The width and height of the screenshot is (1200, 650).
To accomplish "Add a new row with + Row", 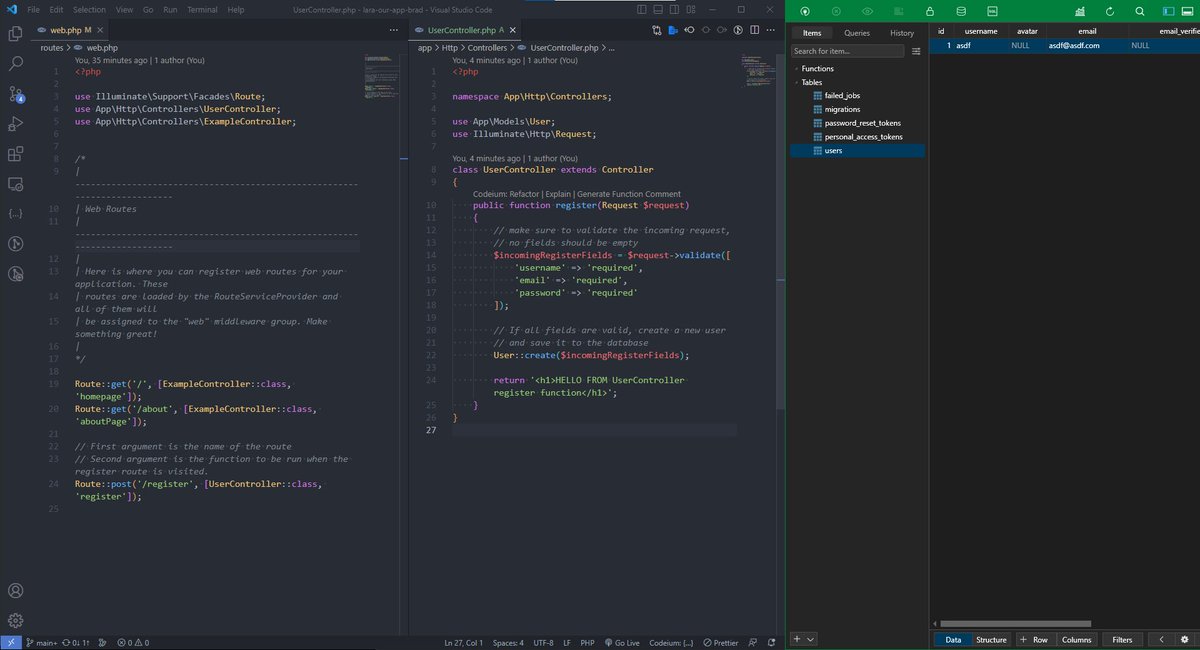I will [1035, 640].
